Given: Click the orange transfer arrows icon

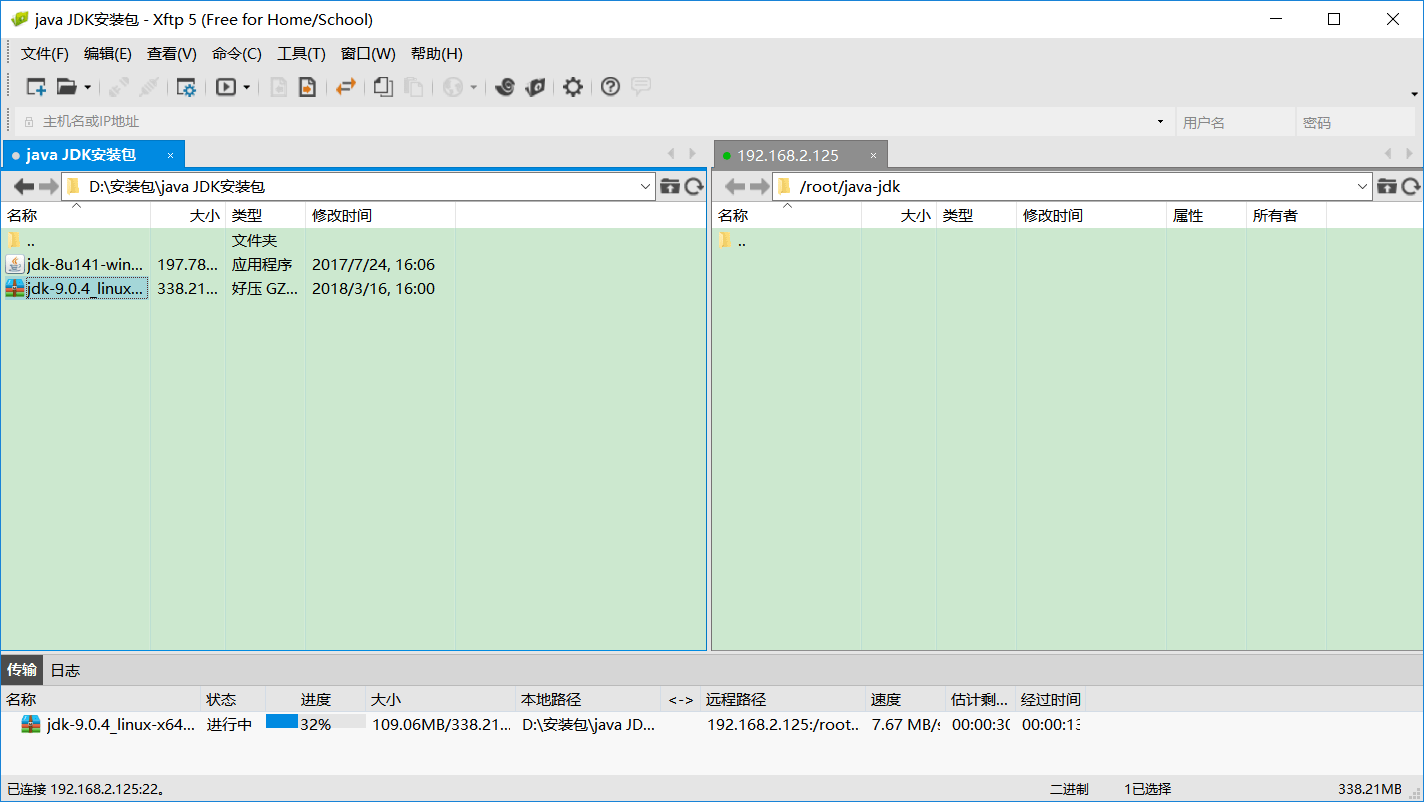Looking at the screenshot, I should (346, 87).
